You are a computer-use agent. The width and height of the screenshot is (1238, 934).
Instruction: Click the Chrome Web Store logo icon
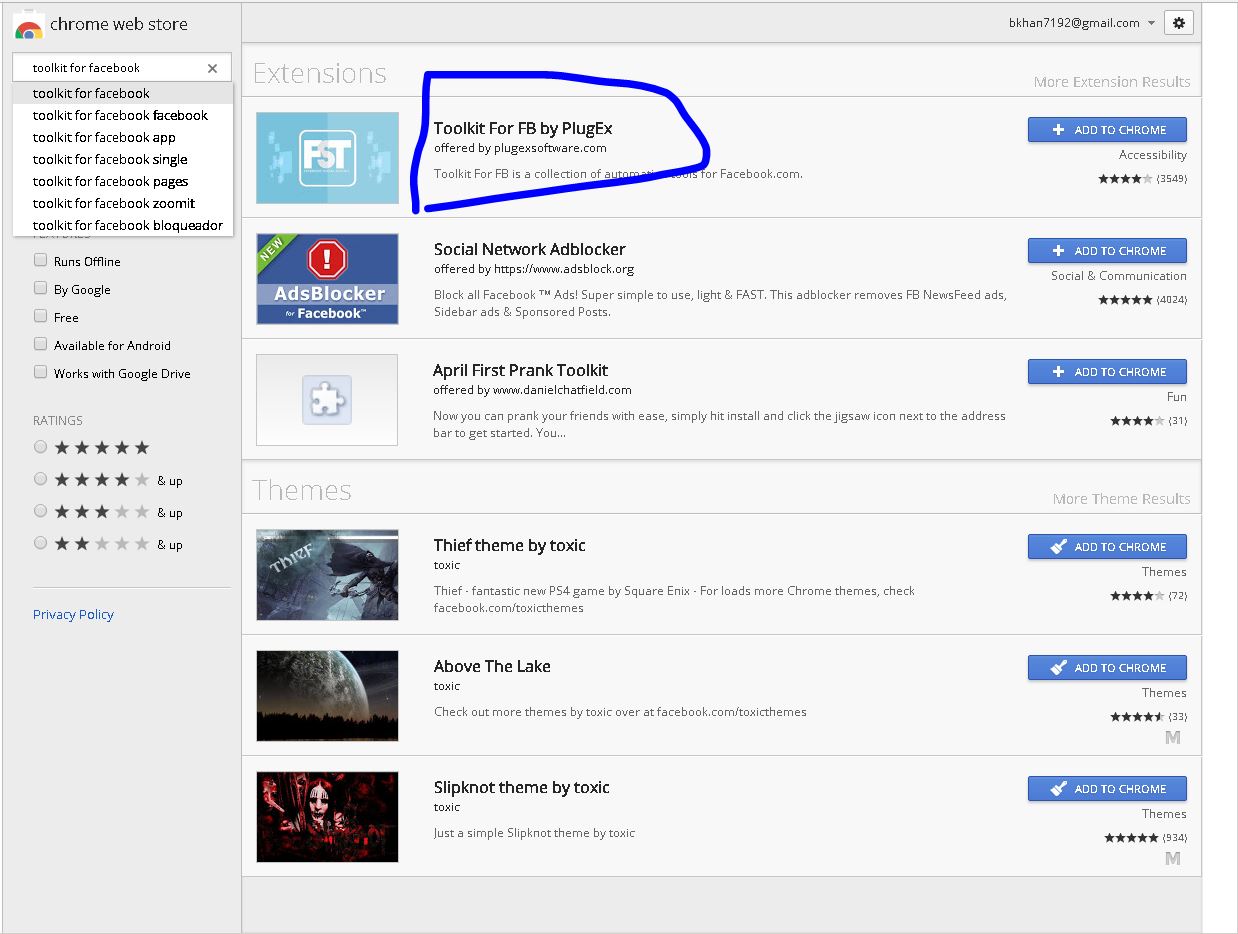click(28, 27)
